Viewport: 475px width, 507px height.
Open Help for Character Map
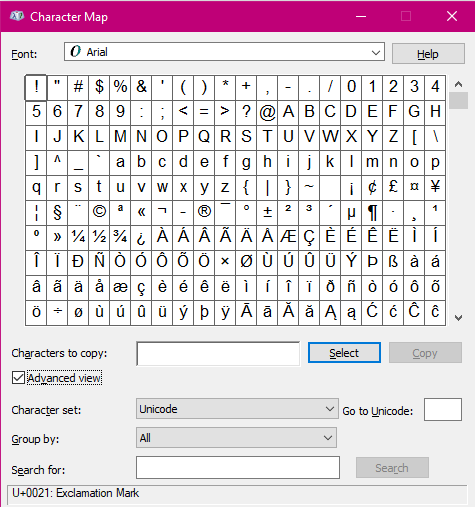pyautogui.click(x=428, y=53)
